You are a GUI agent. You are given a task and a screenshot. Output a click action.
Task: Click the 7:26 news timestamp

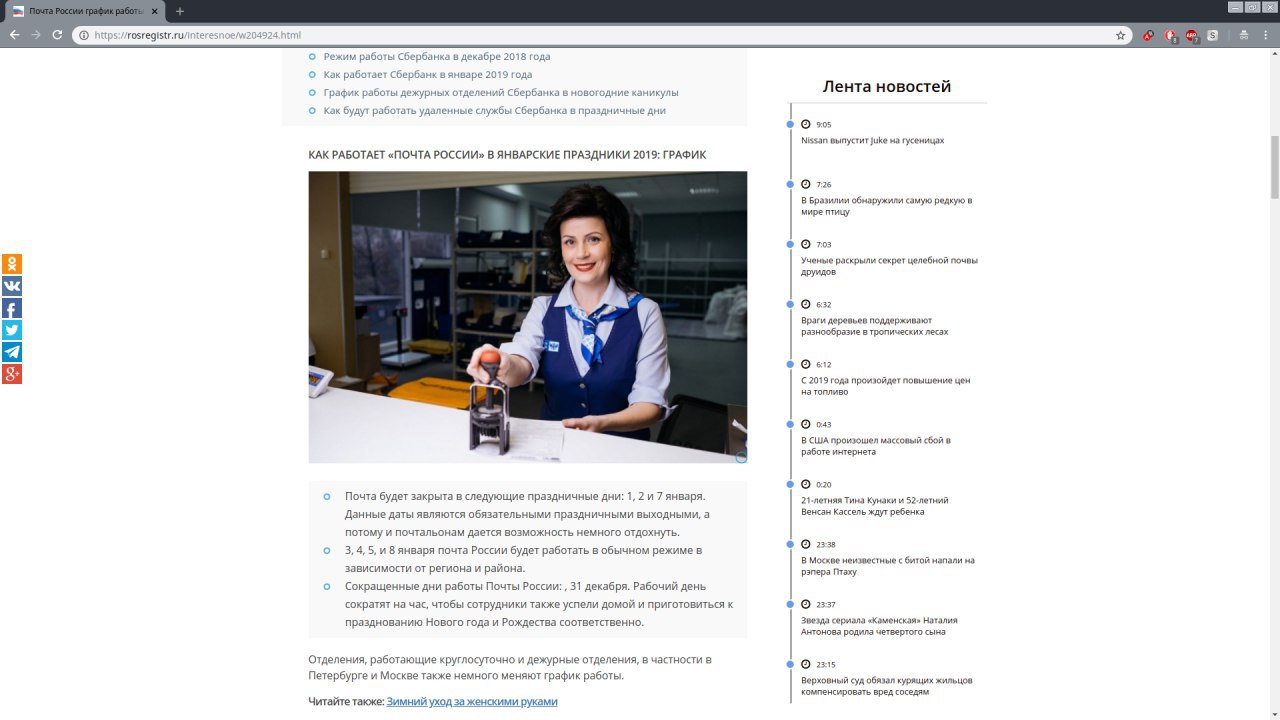[823, 185]
